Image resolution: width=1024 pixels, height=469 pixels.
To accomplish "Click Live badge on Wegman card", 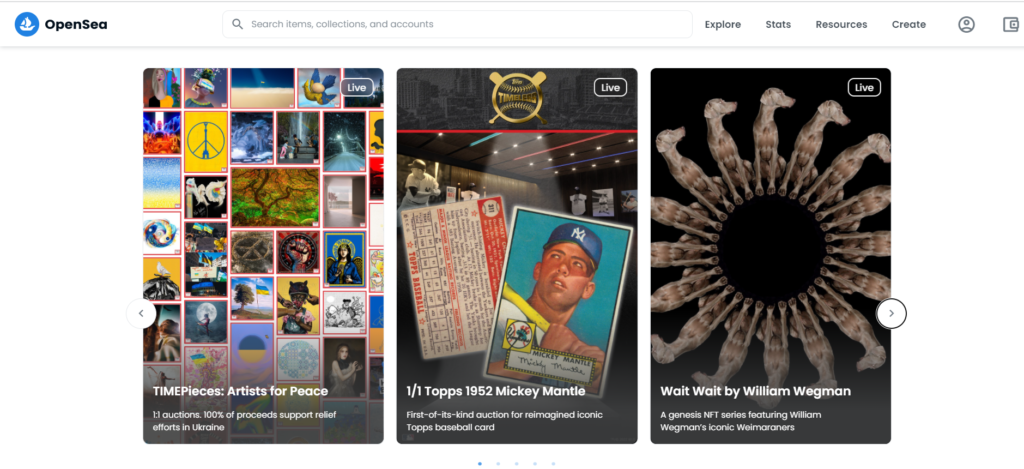I will [x=864, y=88].
